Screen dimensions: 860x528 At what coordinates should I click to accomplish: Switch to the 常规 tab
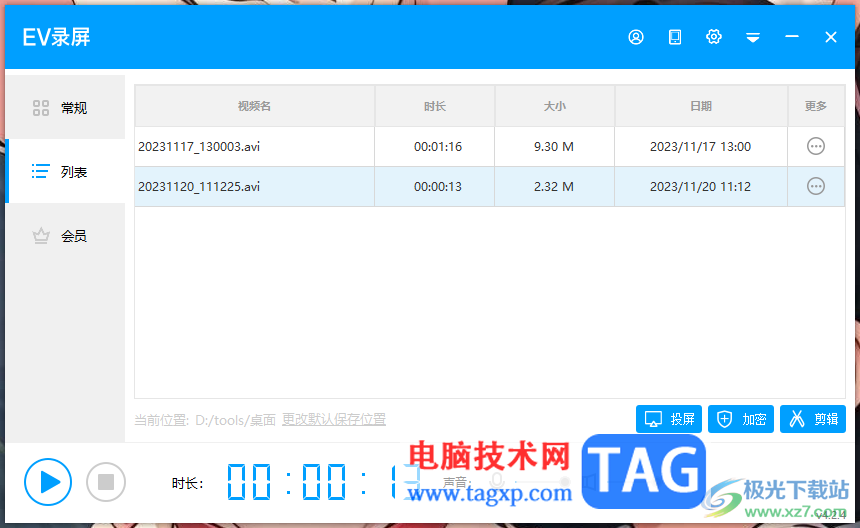coord(65,107)
